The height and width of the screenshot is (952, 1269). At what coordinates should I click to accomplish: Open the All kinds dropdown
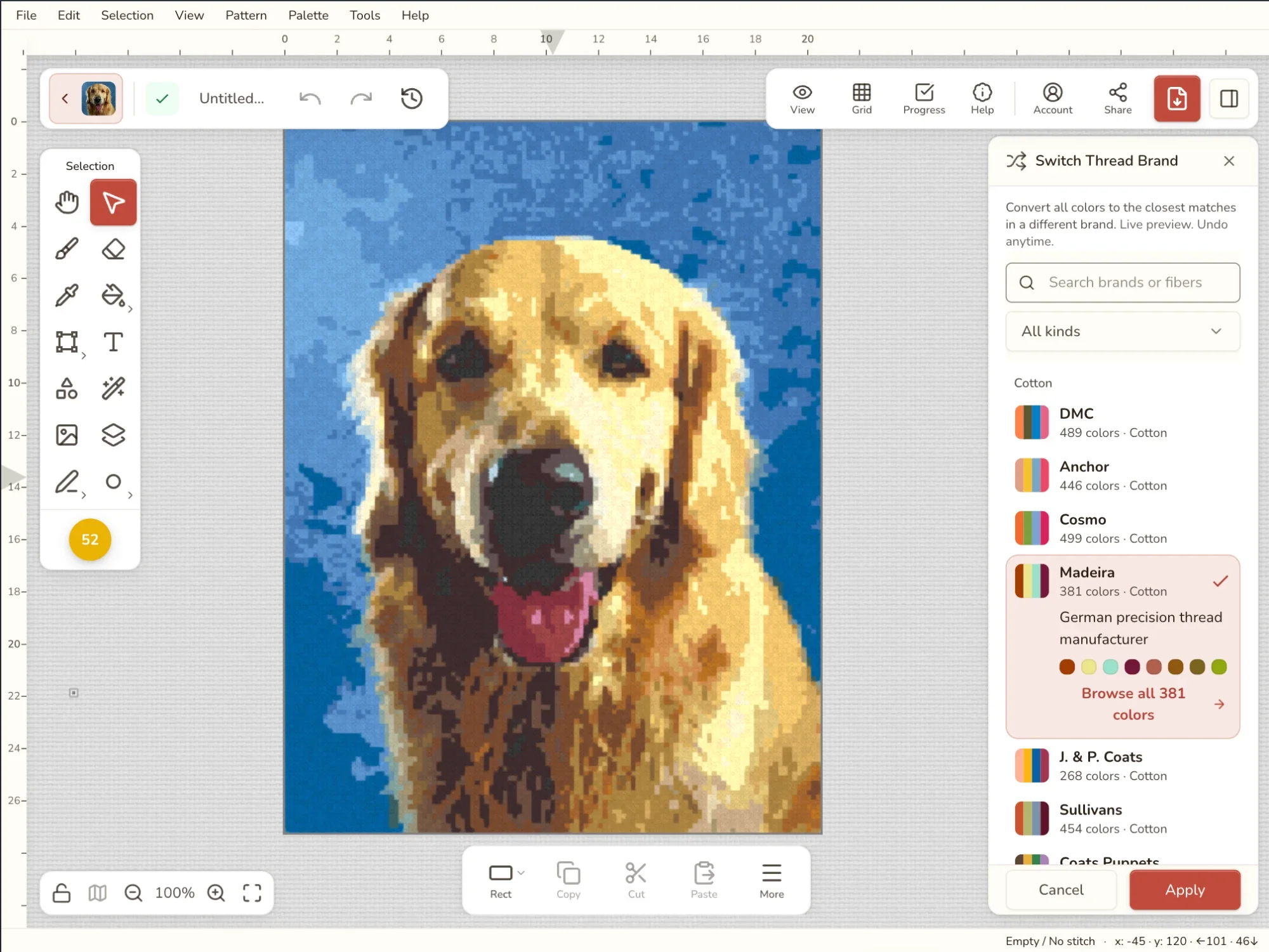click(x=1122, y=331)
